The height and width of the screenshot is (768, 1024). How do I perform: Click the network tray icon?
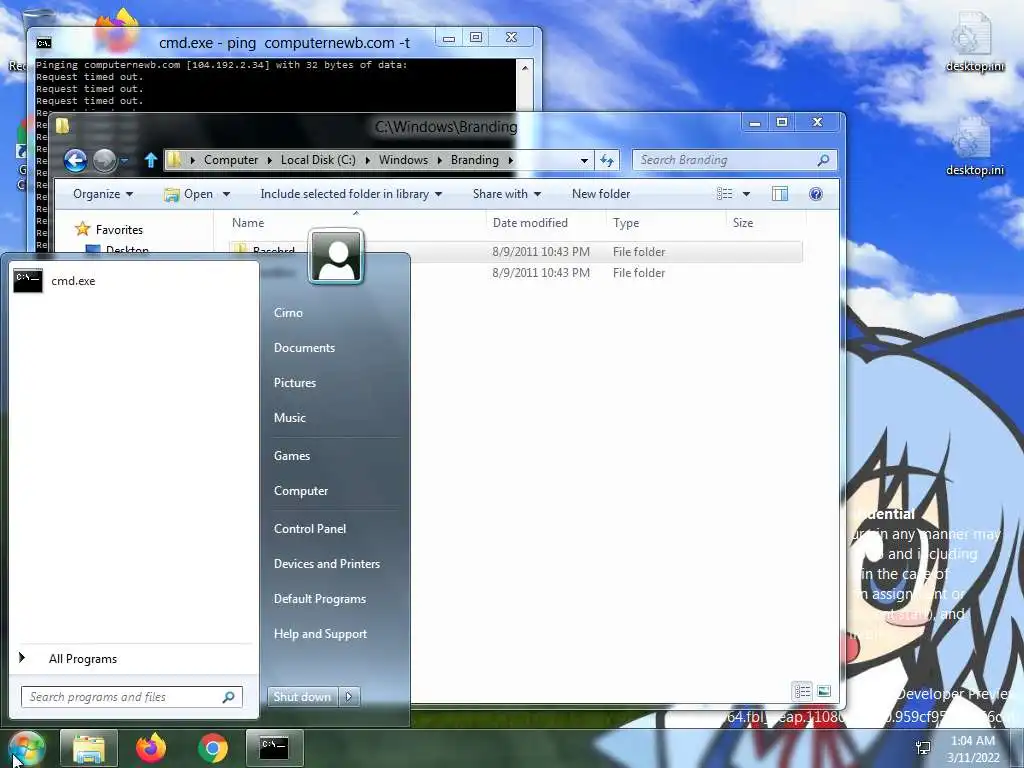923,748
